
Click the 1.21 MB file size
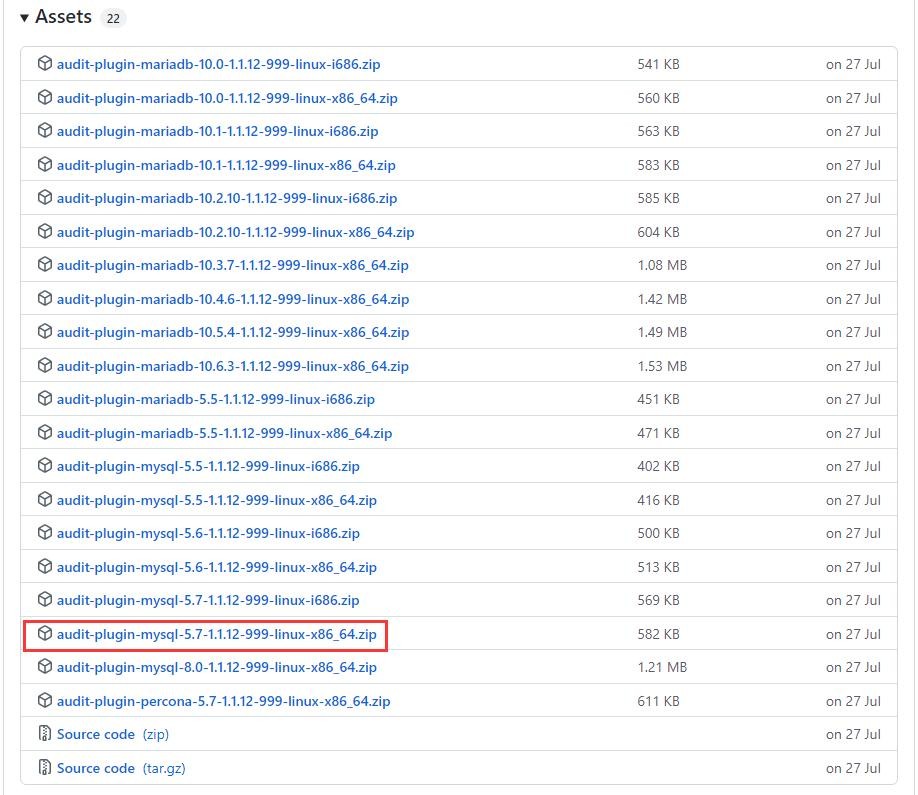point(662,668)
